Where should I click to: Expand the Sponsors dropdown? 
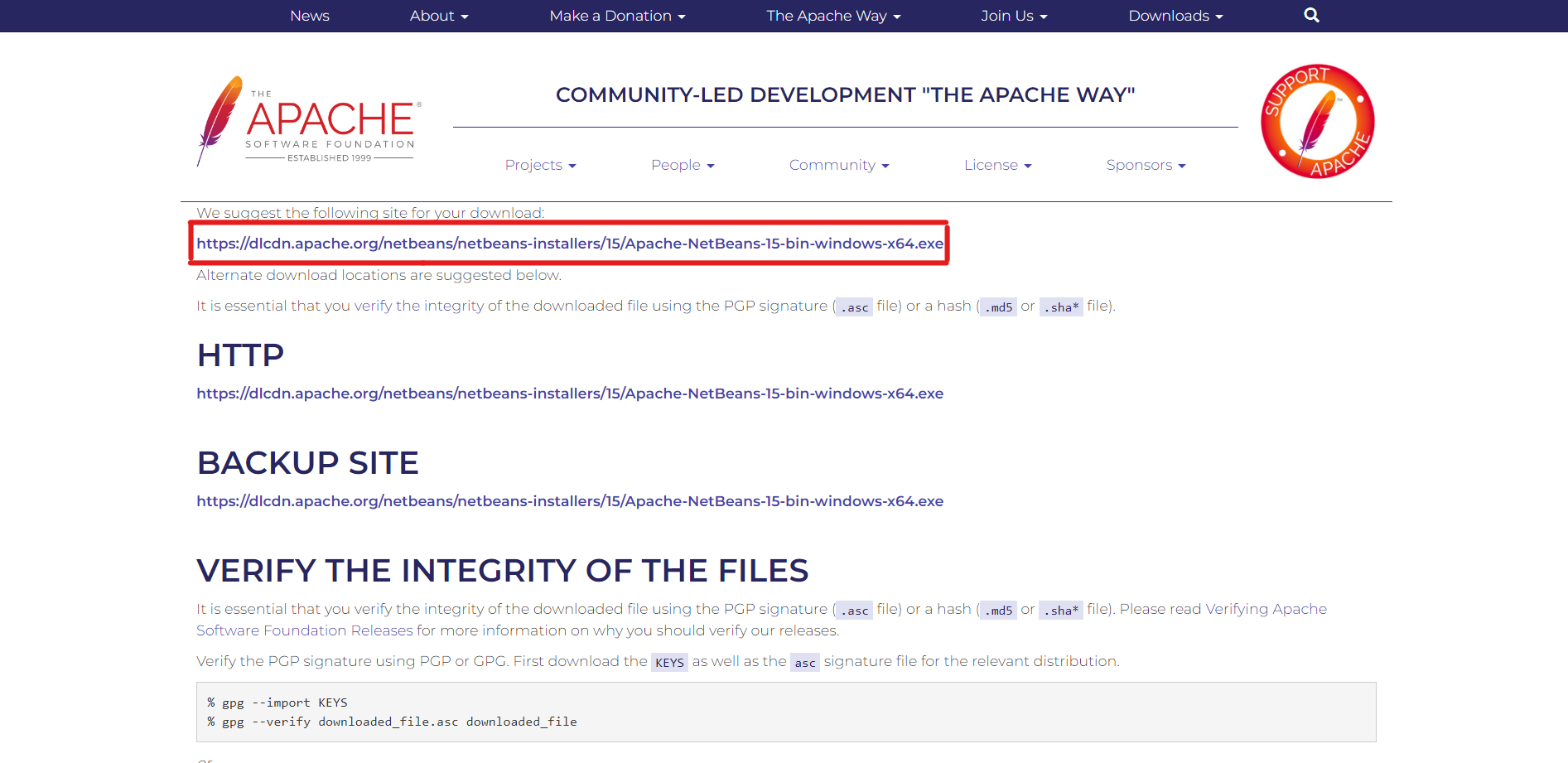(x=1146, y=165)
